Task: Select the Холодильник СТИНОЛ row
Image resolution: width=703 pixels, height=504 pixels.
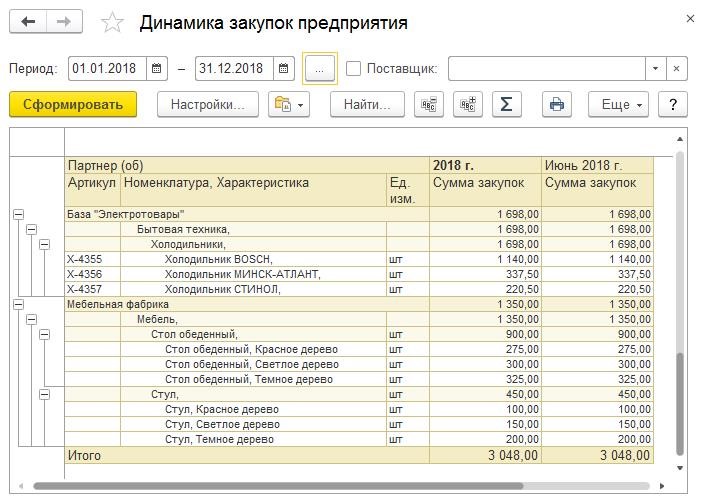Action: click(x=359, y=289)
